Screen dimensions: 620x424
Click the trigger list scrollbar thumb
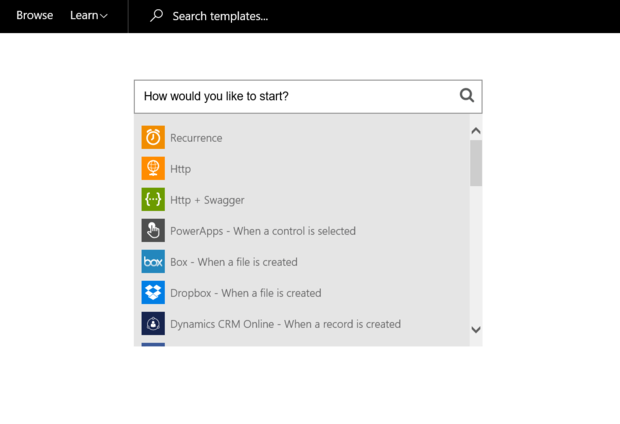point(476,163)
